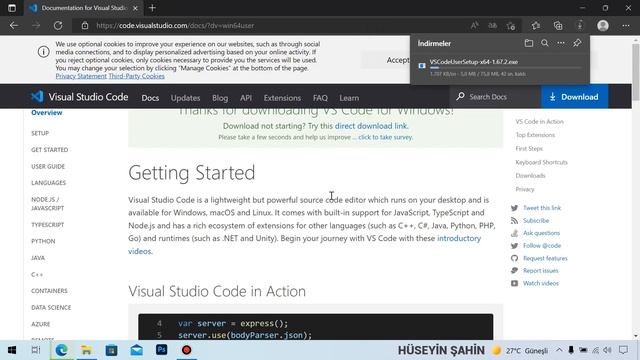Screen dimensions: 640x360
Task: Reload the page with refresh icon
Action: [58, 26]
